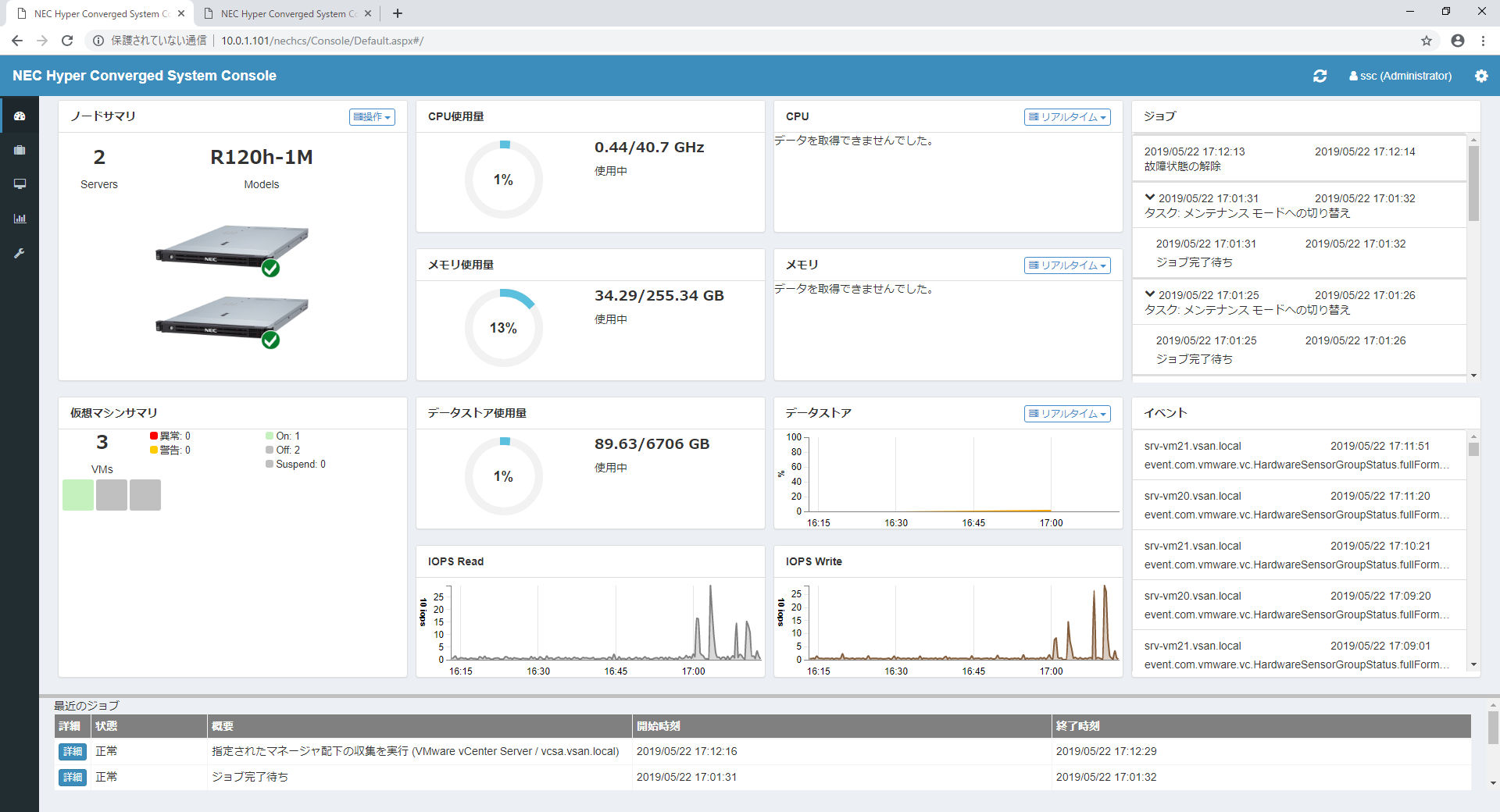Select the 故障状態の解除 job entry
1500x812 pixels.
point(1299,158)
